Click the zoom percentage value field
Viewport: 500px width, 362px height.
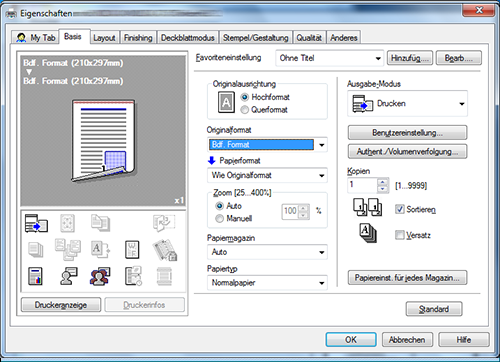(291, 211)
